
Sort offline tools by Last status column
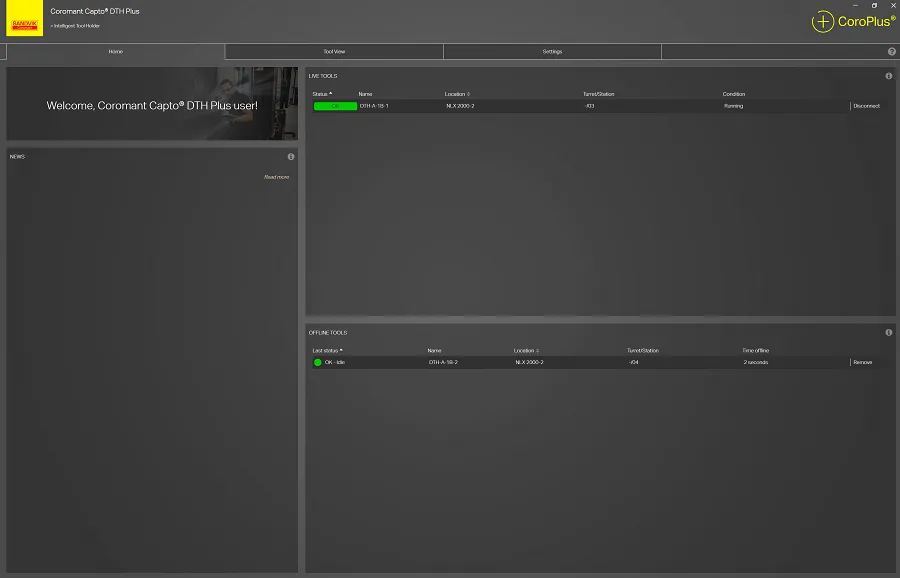coord(328,351)
